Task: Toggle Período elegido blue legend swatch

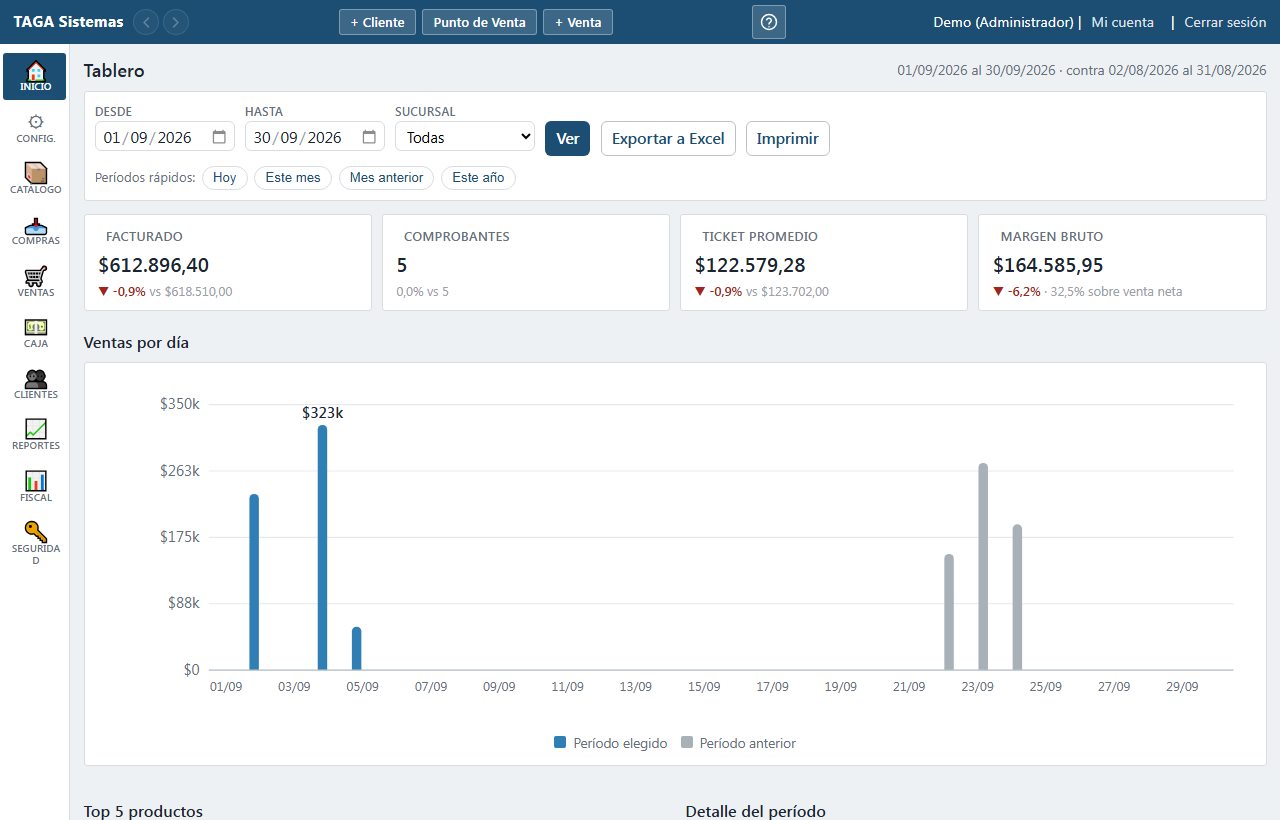Action: 560,743
